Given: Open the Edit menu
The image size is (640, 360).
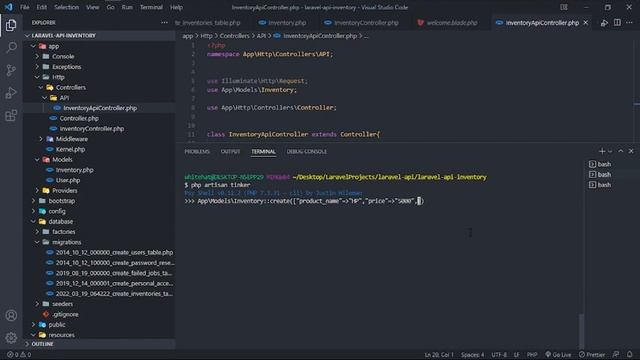Looking at the screenshot, I should pos(41,7).
